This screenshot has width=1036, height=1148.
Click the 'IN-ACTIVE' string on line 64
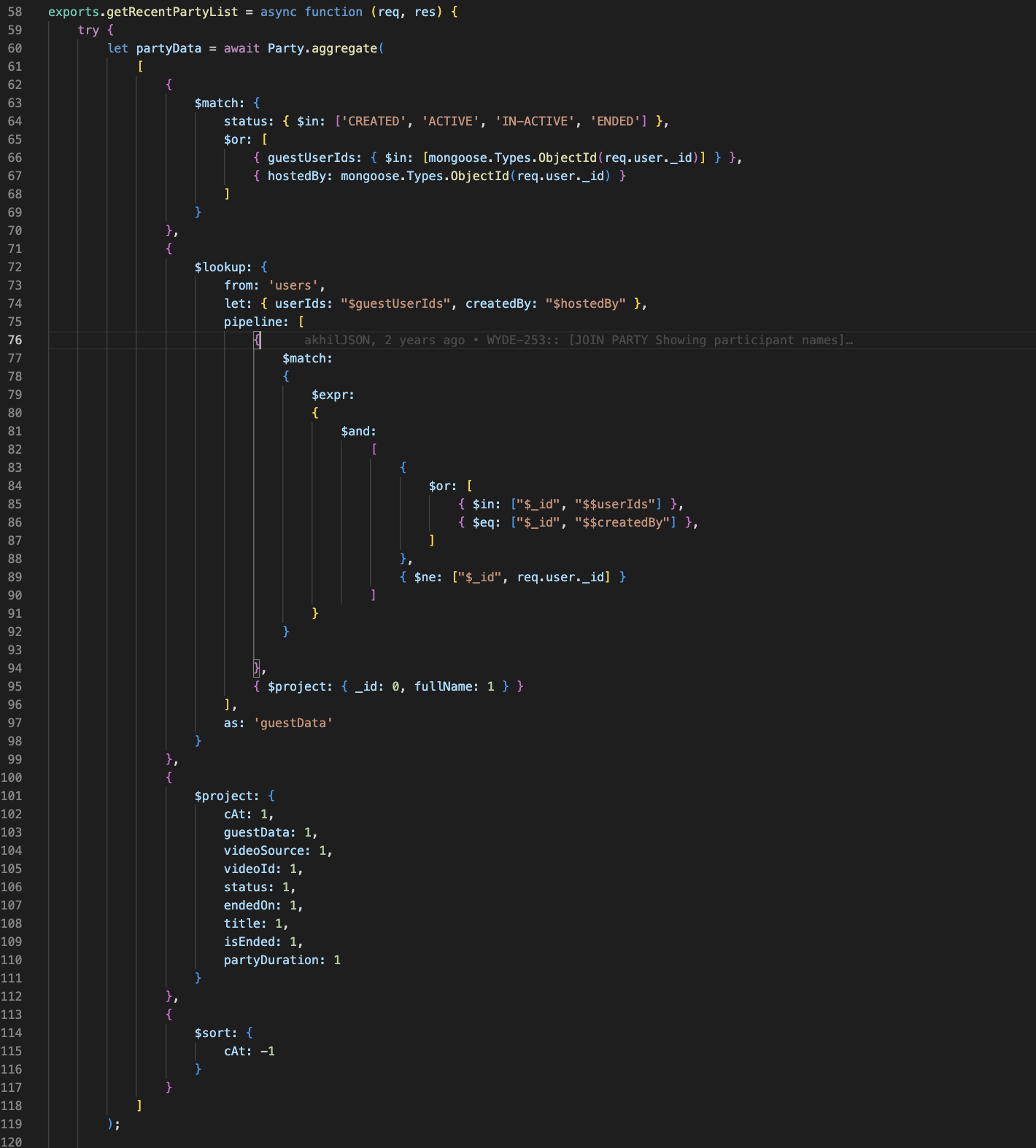(535, 121)
